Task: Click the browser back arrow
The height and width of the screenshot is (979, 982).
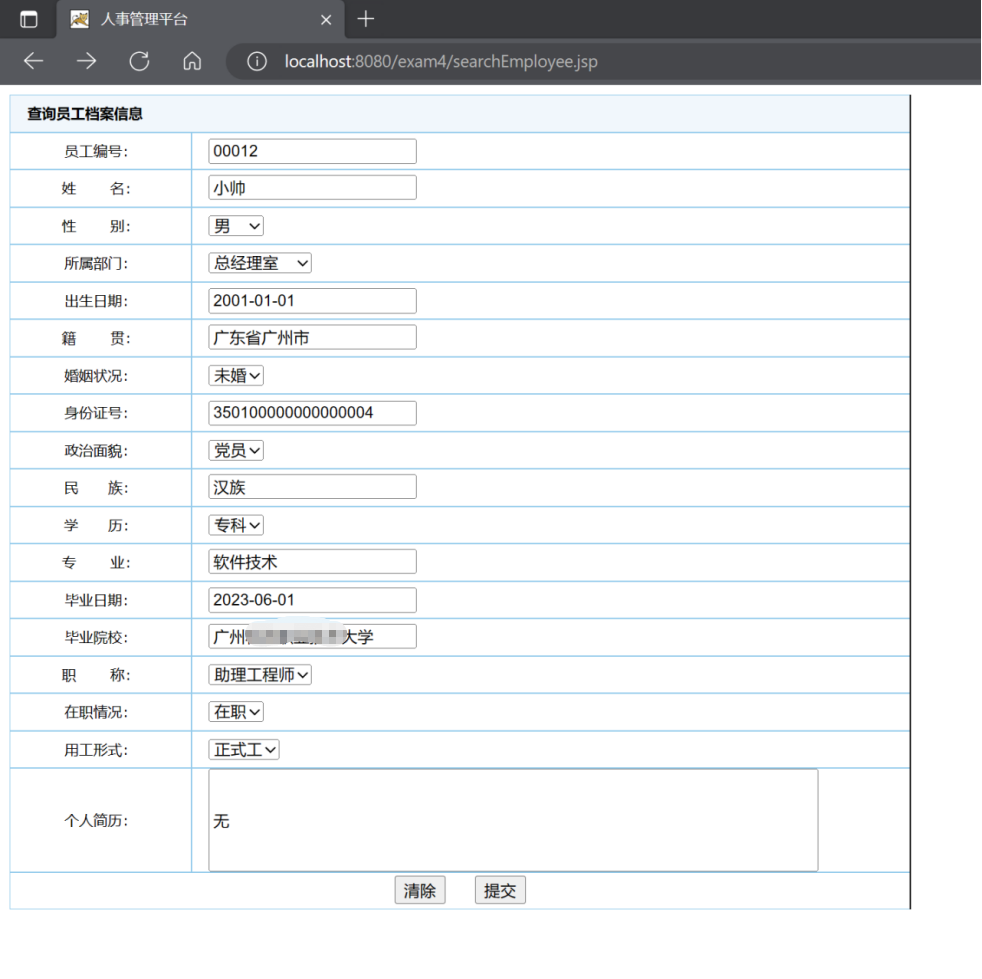Action: (33, 61)
